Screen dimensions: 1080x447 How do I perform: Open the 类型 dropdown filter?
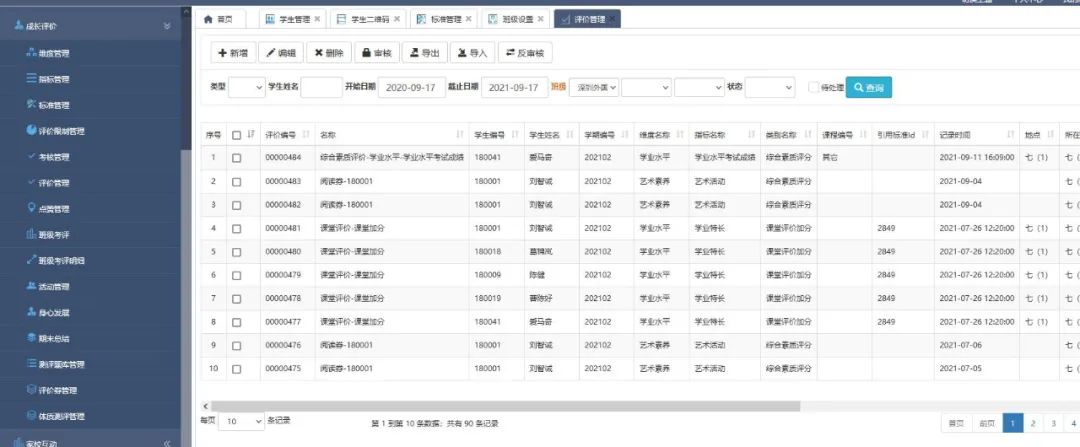[247, 88]
